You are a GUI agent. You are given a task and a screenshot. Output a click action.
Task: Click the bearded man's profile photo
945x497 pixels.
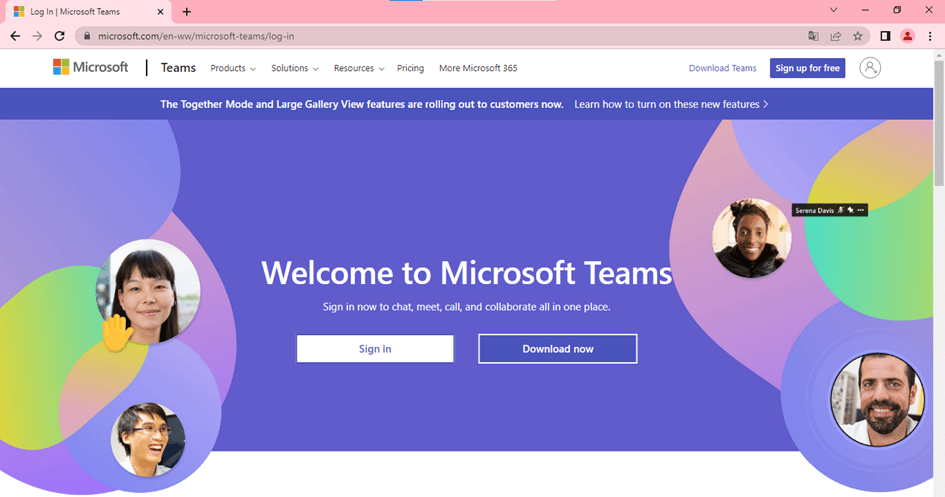click(x=877, y=399)
